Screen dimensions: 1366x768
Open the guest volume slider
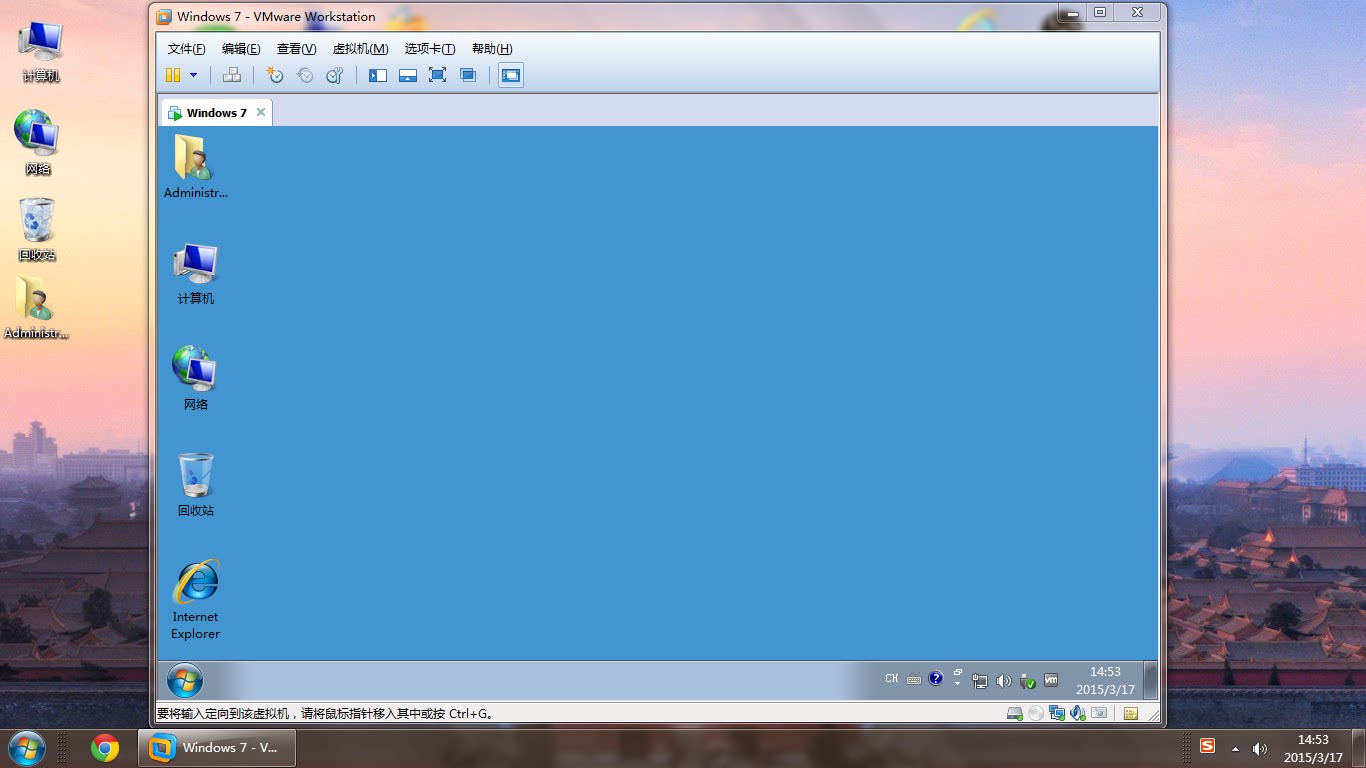coord(1004,681)
